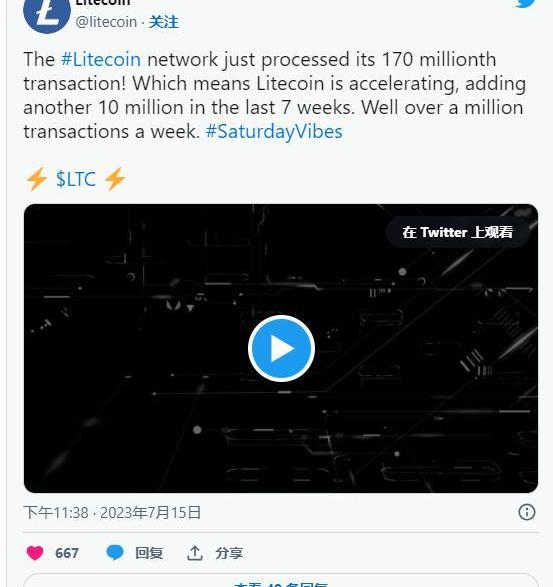Screen dimensions: 553x587
Task: Click the 667 likes count
Action: click(67, 553)
